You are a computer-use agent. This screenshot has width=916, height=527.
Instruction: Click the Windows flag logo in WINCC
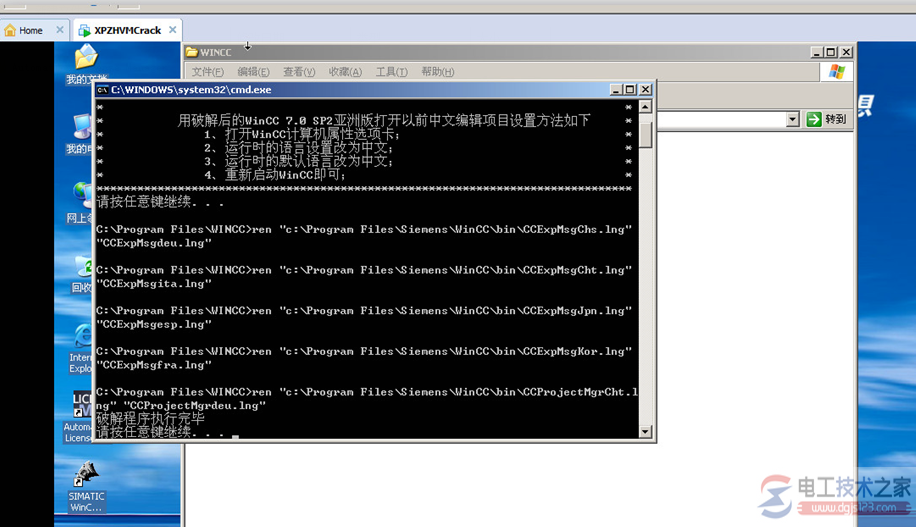coord(837,71)
